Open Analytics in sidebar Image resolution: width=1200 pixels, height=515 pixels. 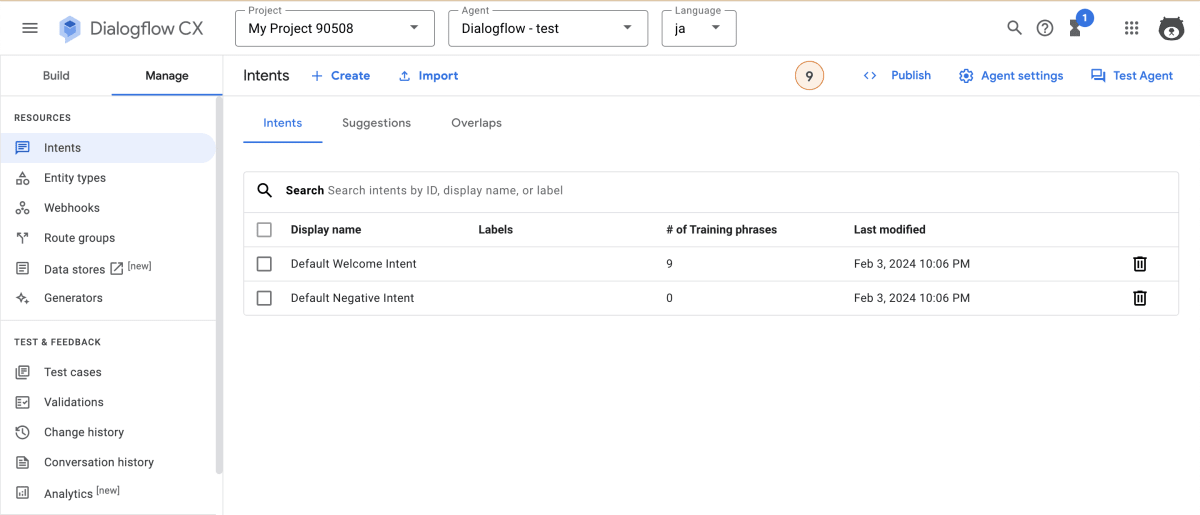[68, 494]
